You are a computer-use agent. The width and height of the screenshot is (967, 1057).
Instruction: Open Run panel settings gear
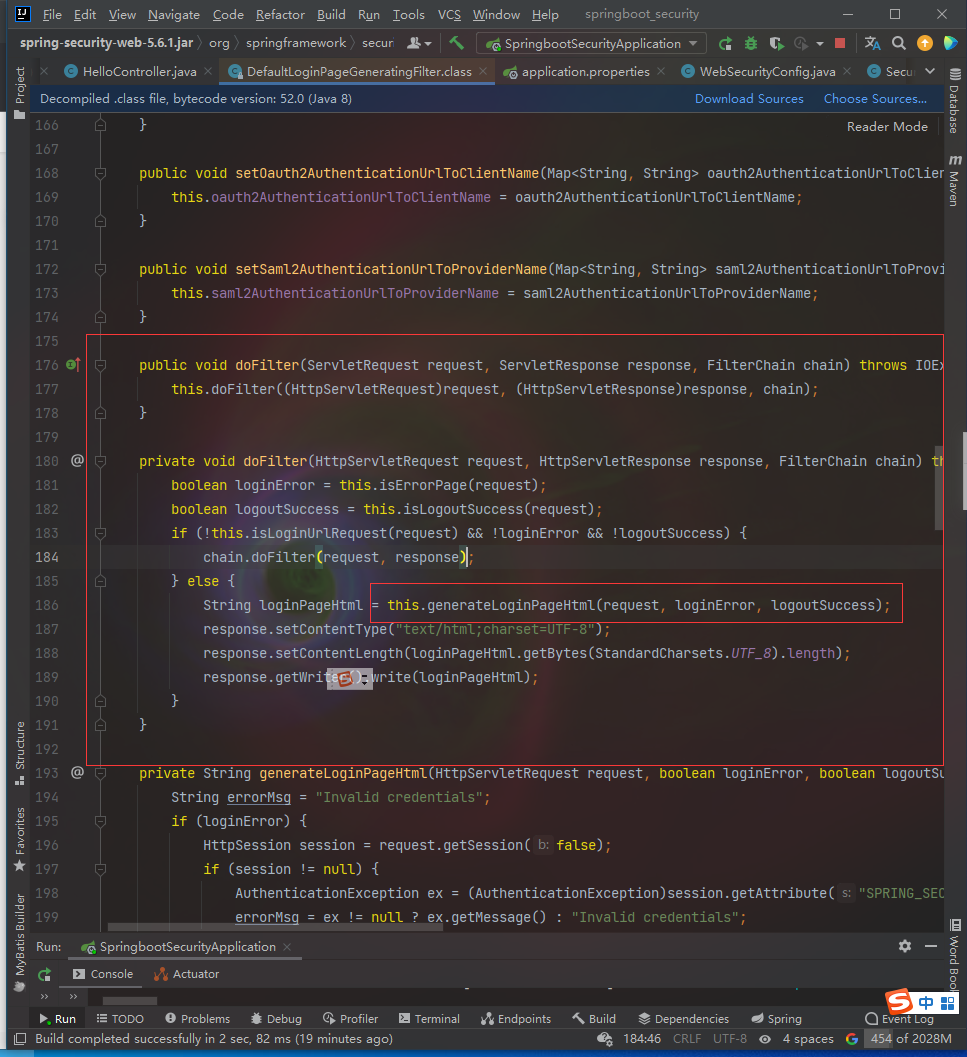(905, 946)
